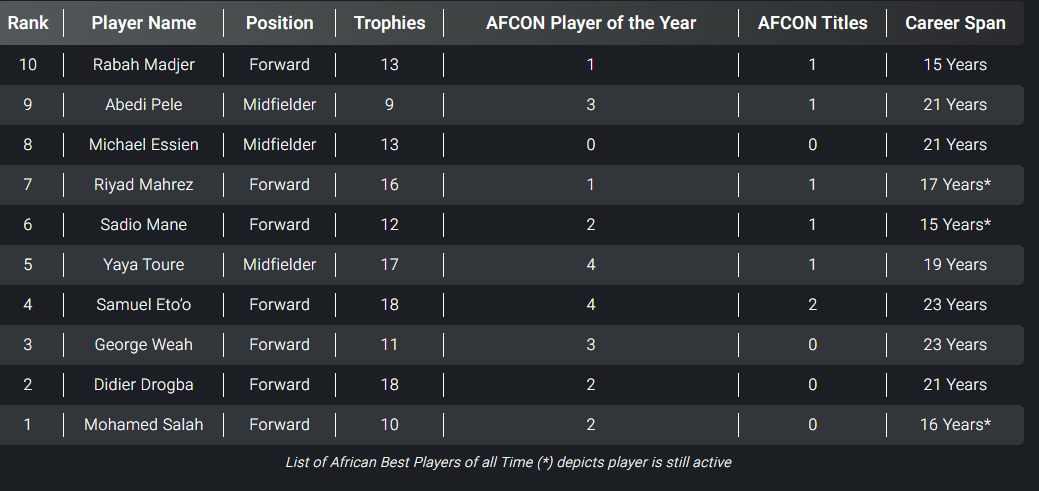Select George Weah's name cell
This screenshot has width=1039, height=491.
143,345
